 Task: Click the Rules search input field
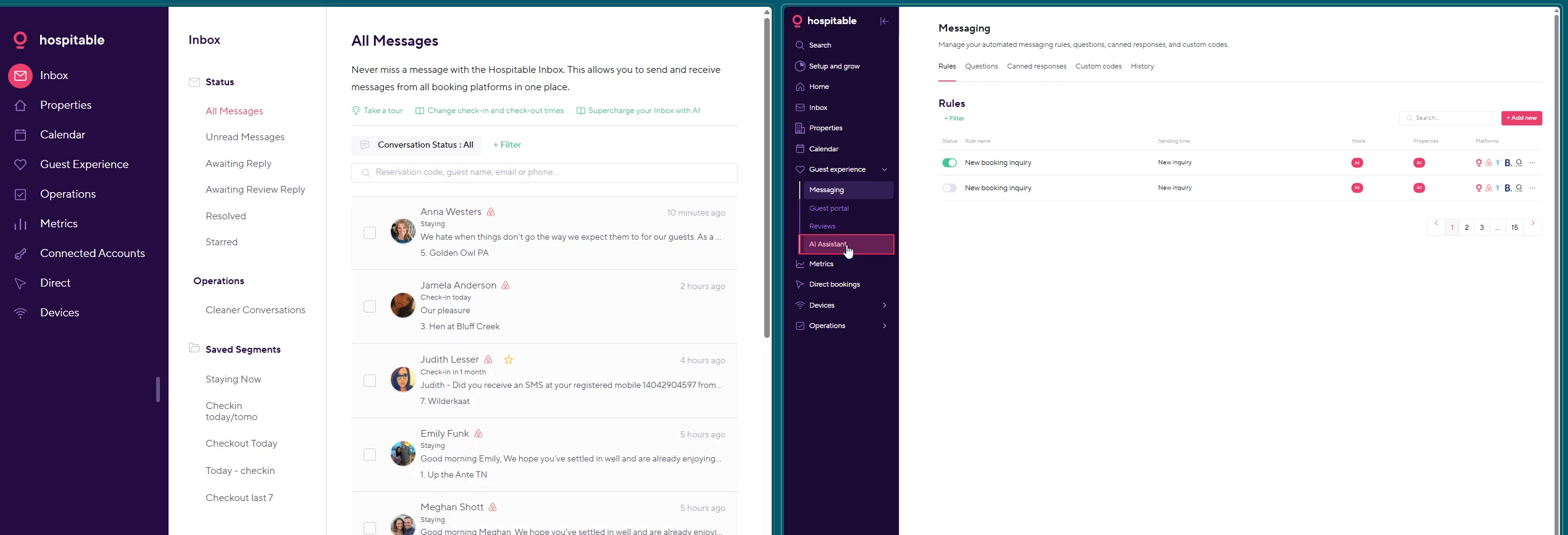(x=1446, y=118)
